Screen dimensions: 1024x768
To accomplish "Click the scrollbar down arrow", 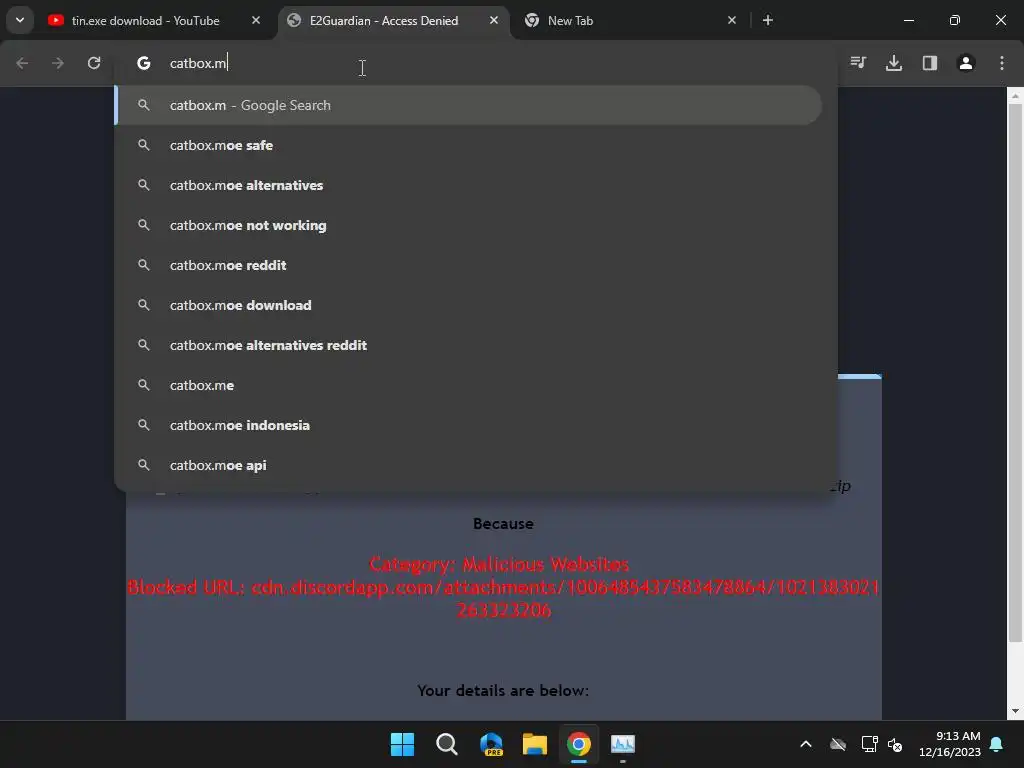I will tap(1015, 711).
